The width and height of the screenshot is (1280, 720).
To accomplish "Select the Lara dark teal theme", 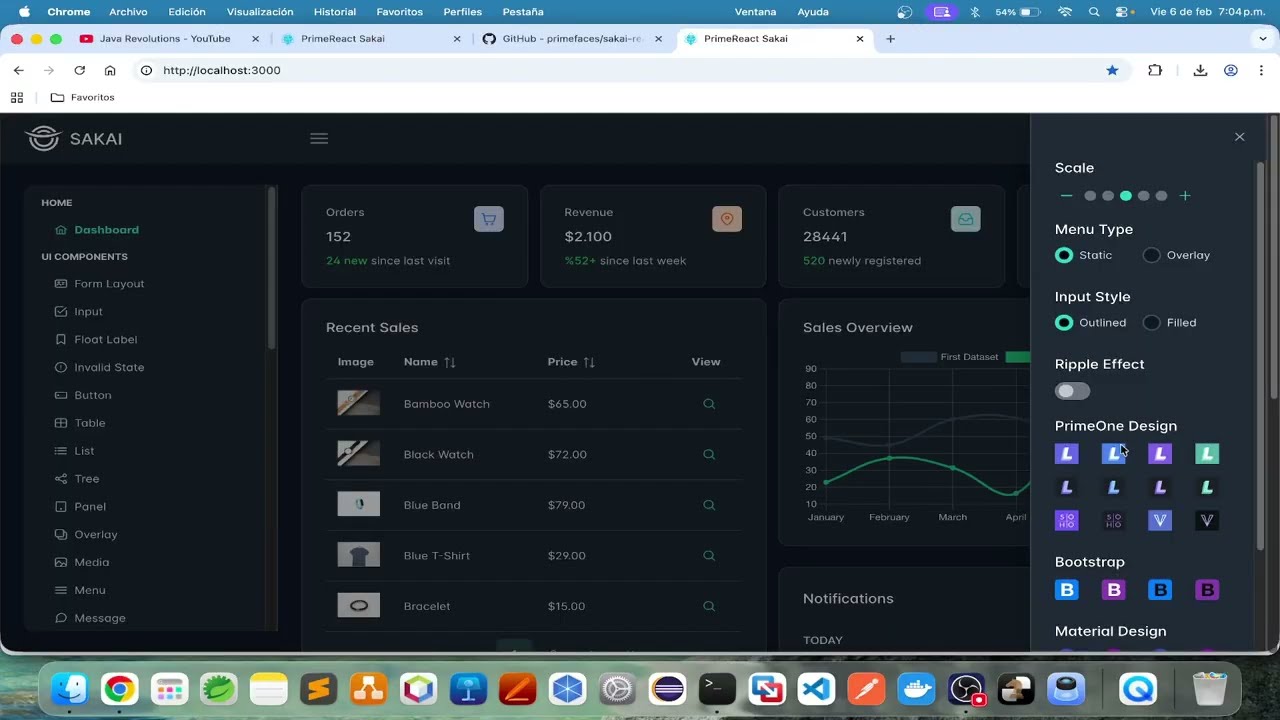I will coord(1207,488).
